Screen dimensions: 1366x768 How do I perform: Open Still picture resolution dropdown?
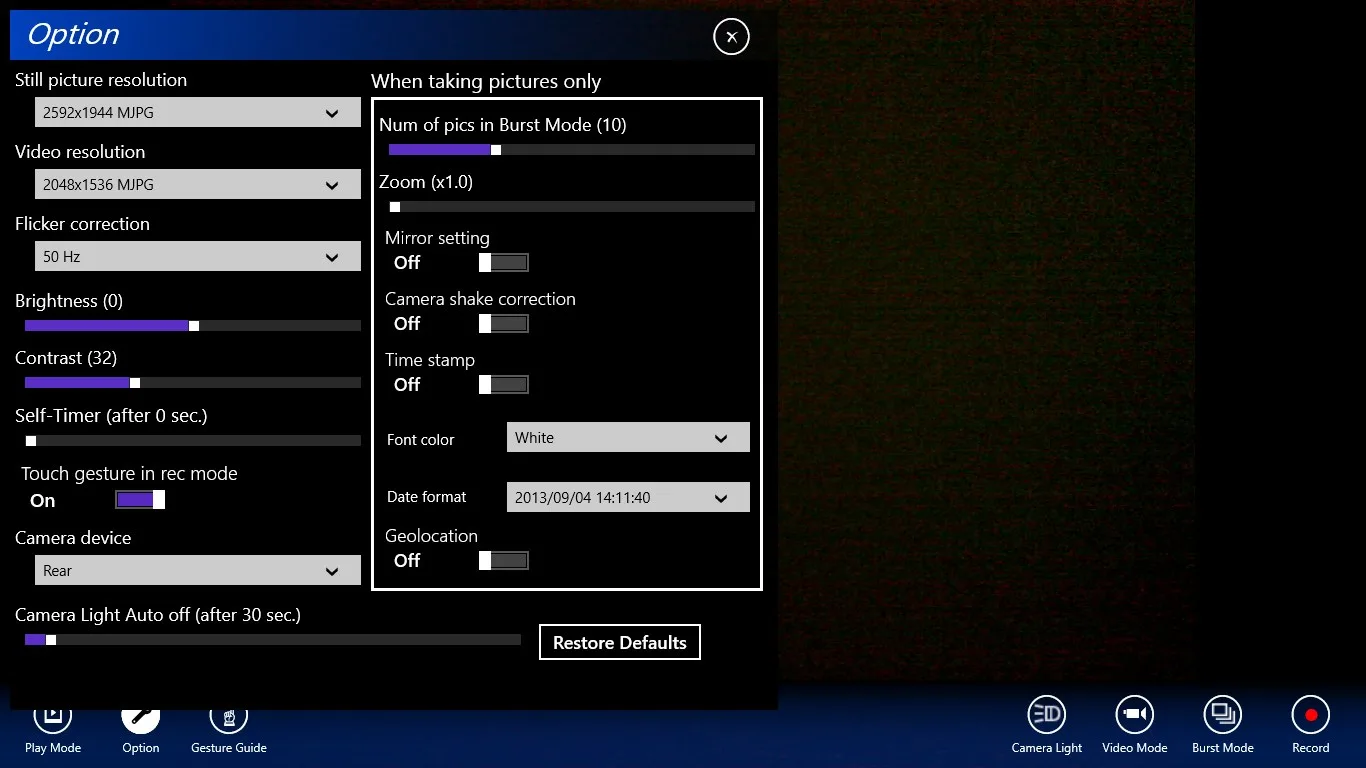pyautogui.click(x=198, y=112)
